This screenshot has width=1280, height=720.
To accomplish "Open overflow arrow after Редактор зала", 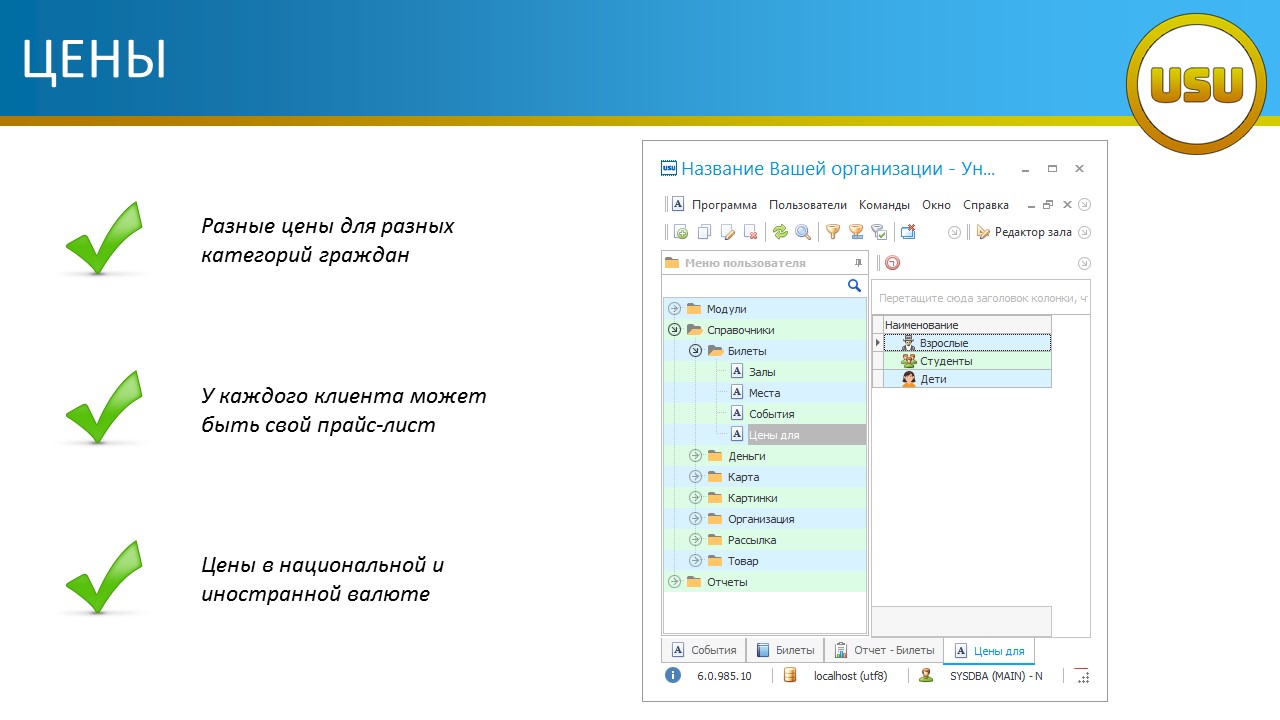I will [1084, 232].
